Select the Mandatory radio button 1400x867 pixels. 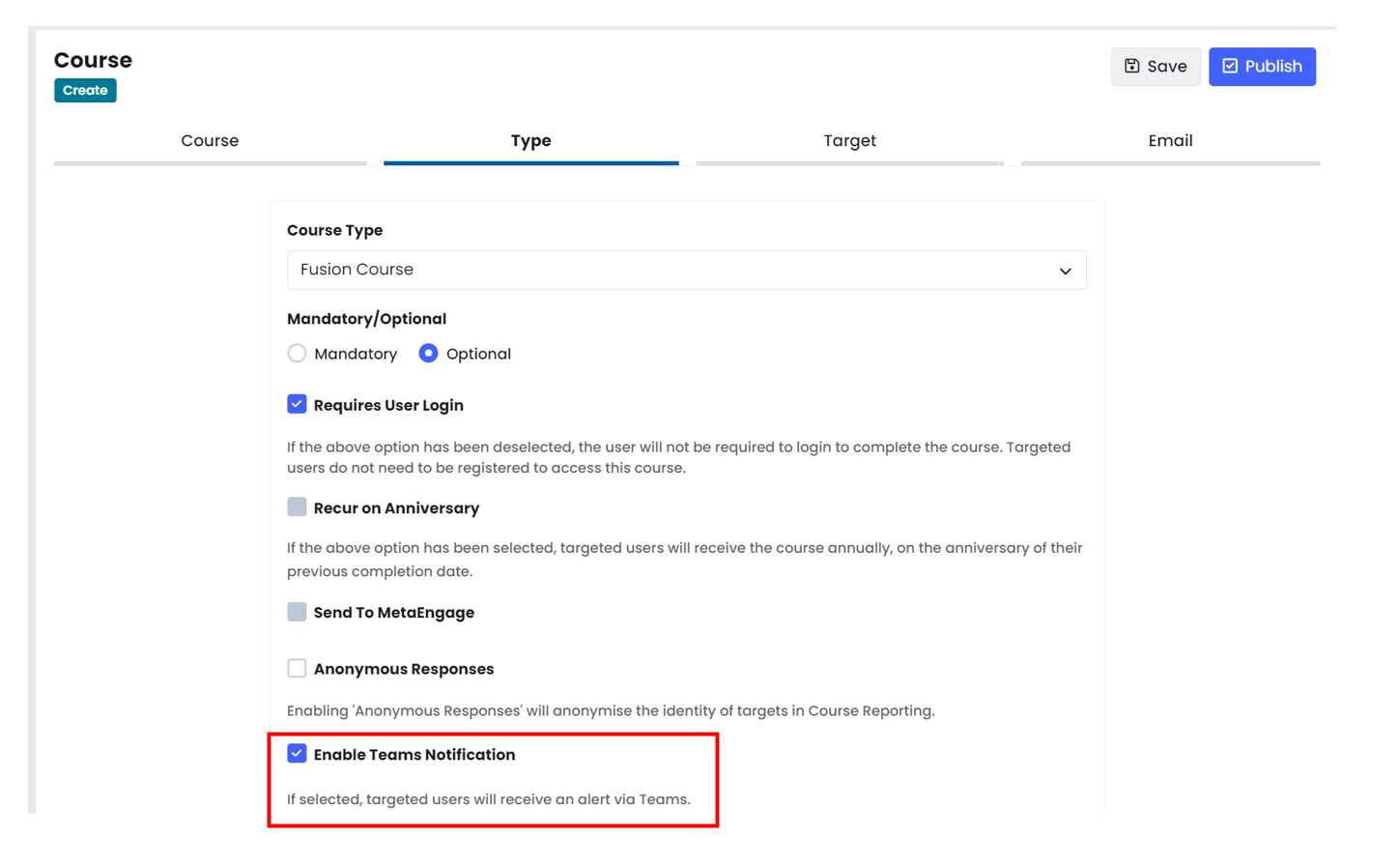click(297, 354)
